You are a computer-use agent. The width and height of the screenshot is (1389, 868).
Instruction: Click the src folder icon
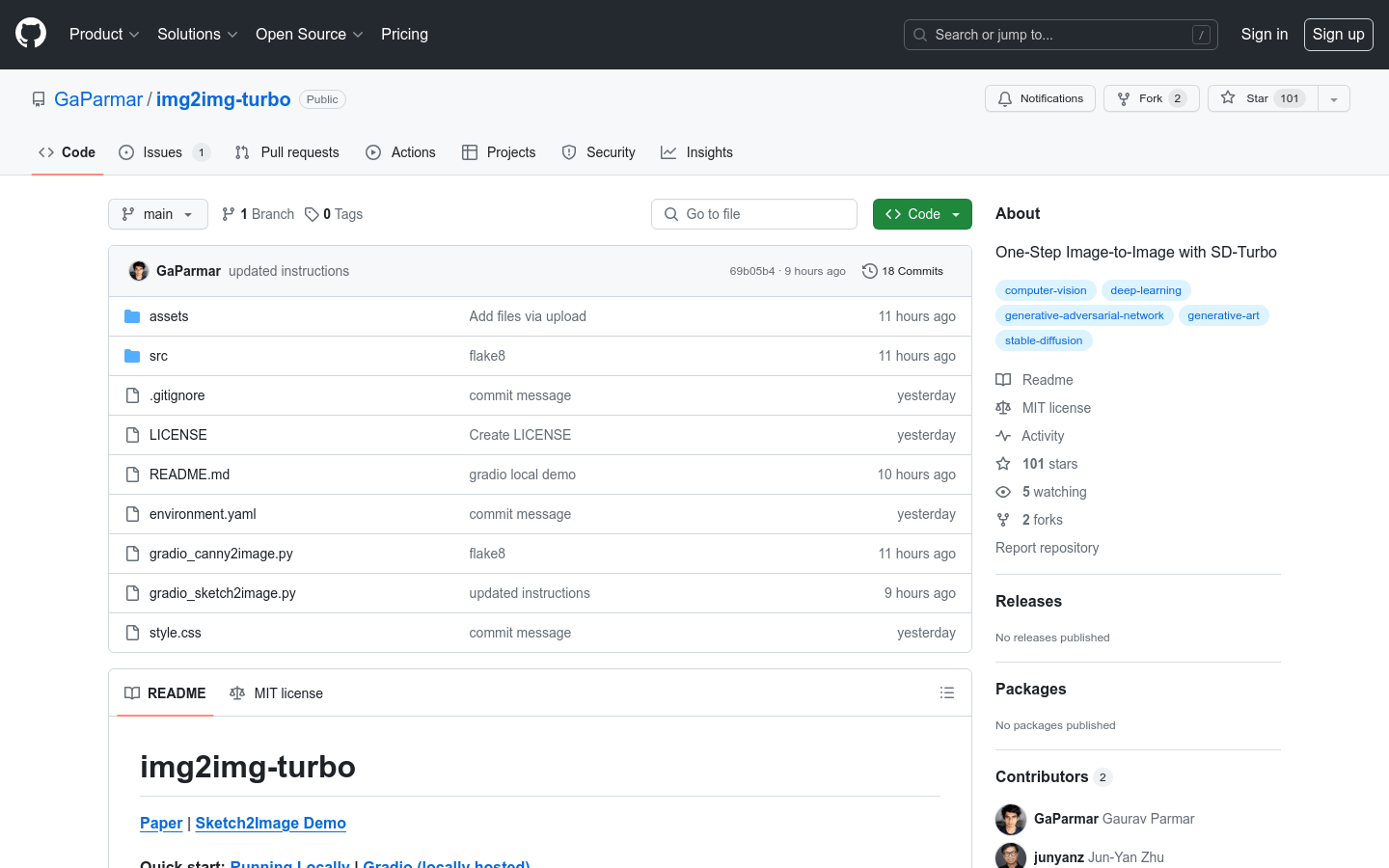132,356
